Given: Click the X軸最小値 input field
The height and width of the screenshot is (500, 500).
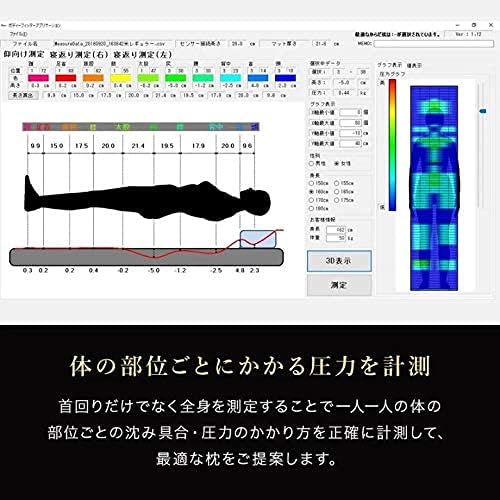Looking at the screenshot, I should (x=351, y=113).
